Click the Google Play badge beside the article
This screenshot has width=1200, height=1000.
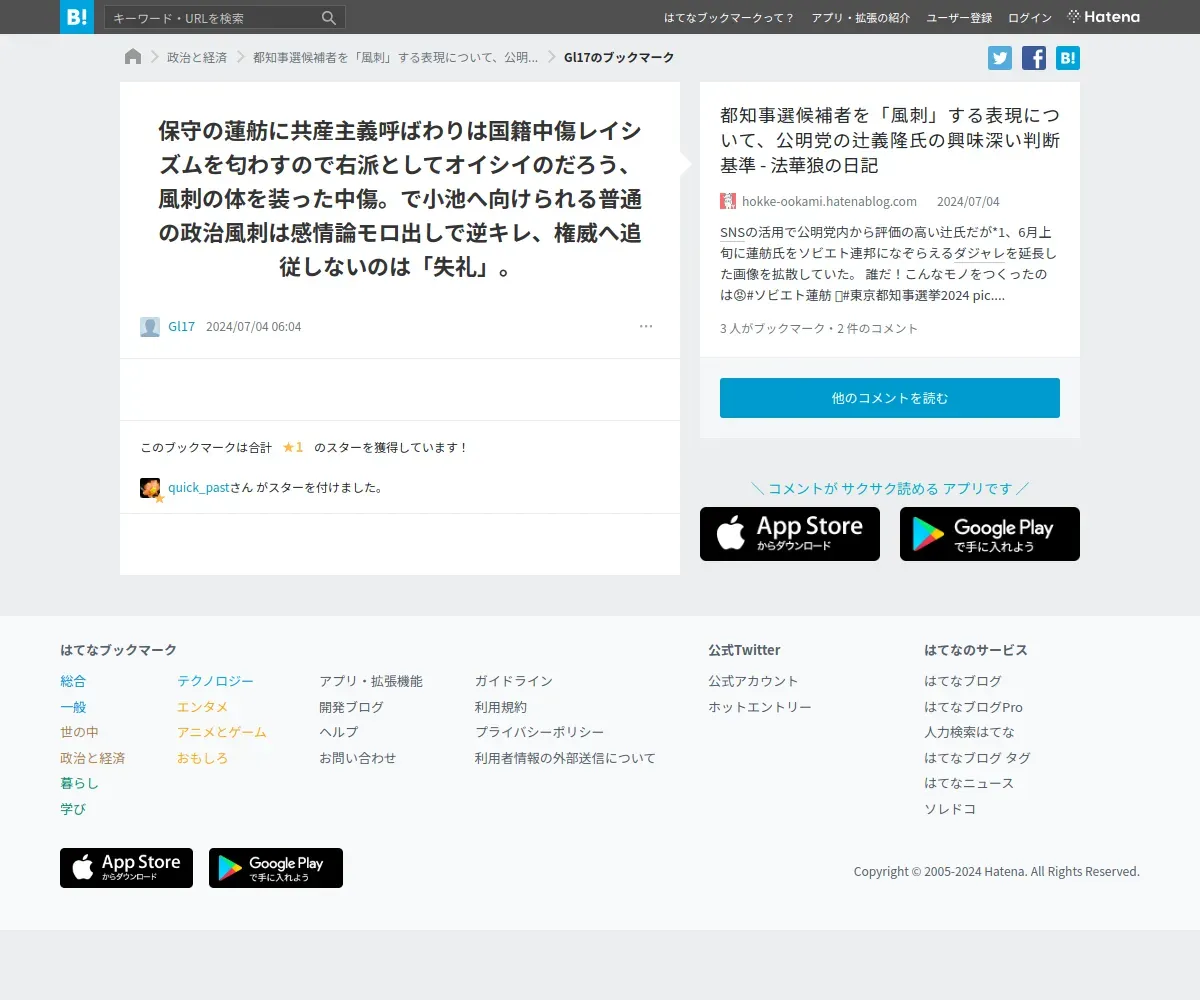pos(990,534)
